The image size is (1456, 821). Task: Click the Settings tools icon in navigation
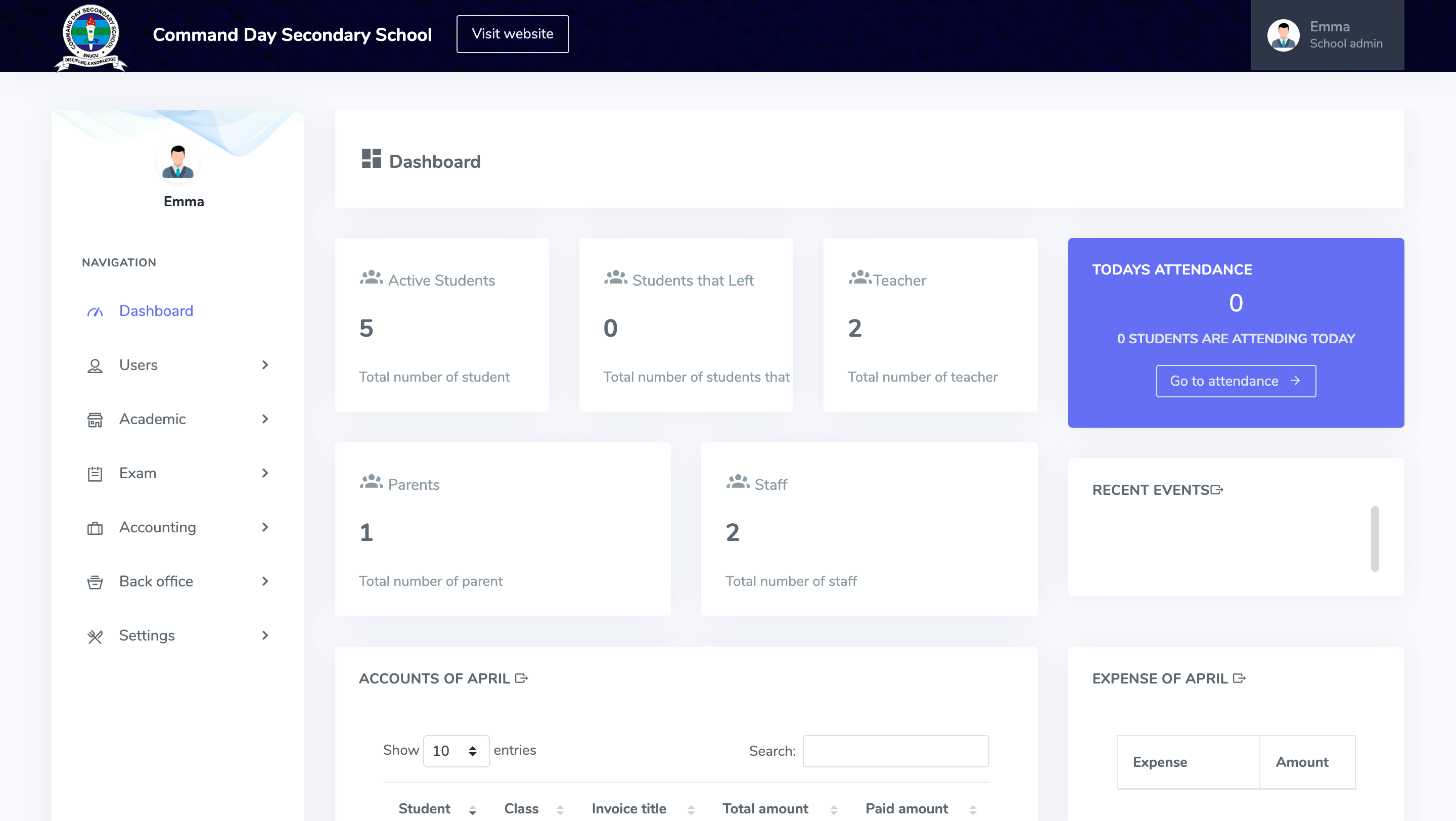[95, 636]
